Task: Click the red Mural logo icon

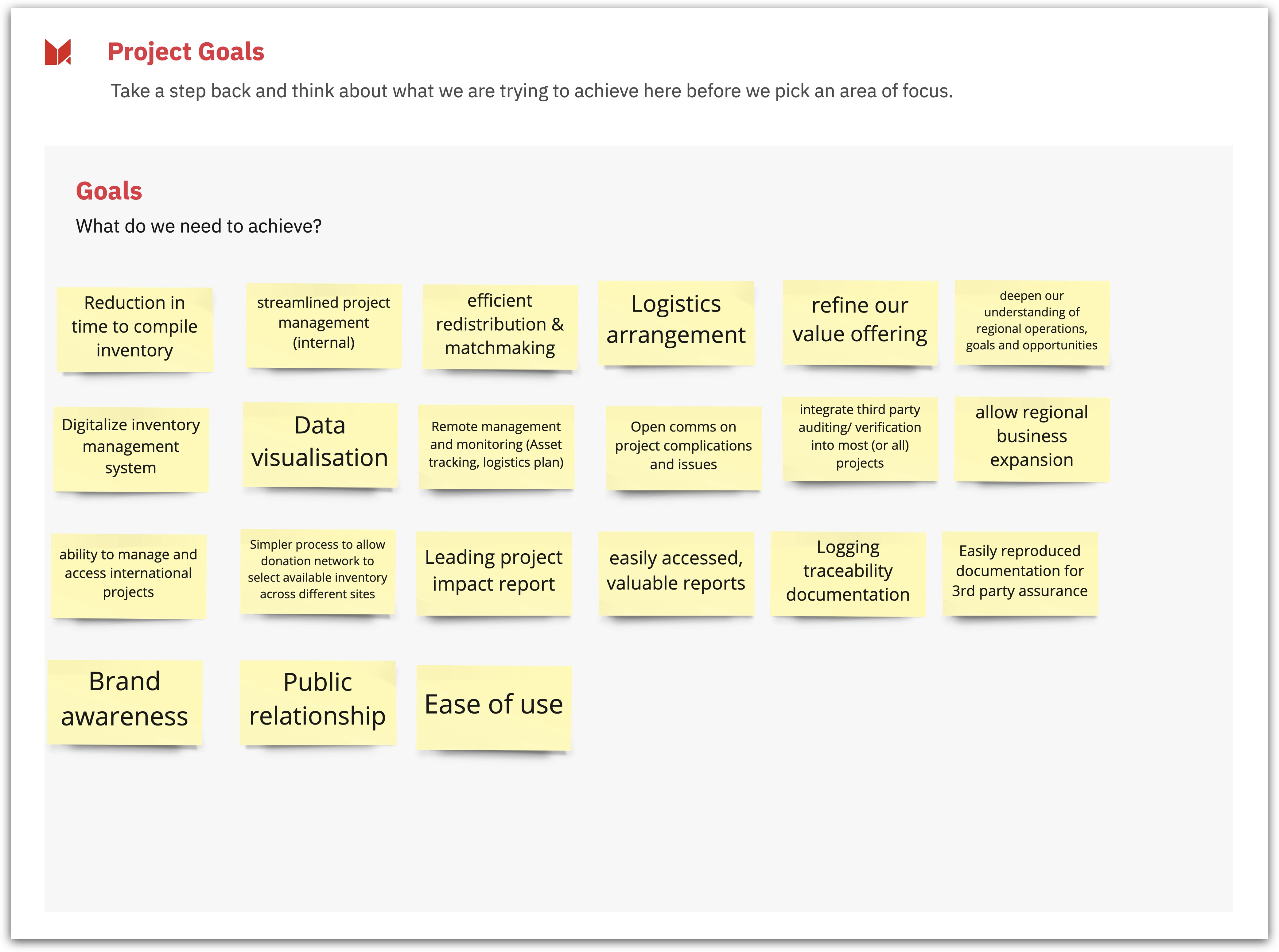Action: [58, 52]
